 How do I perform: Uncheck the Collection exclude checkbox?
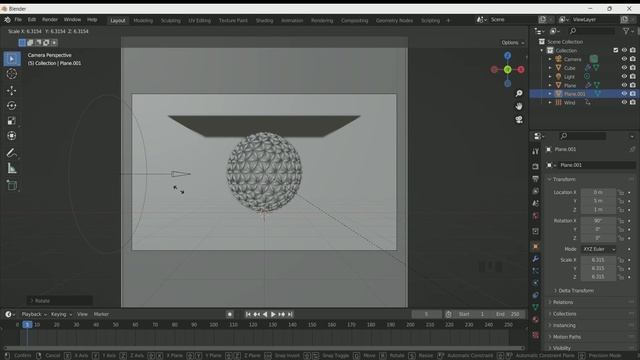[x=616, y=50]
